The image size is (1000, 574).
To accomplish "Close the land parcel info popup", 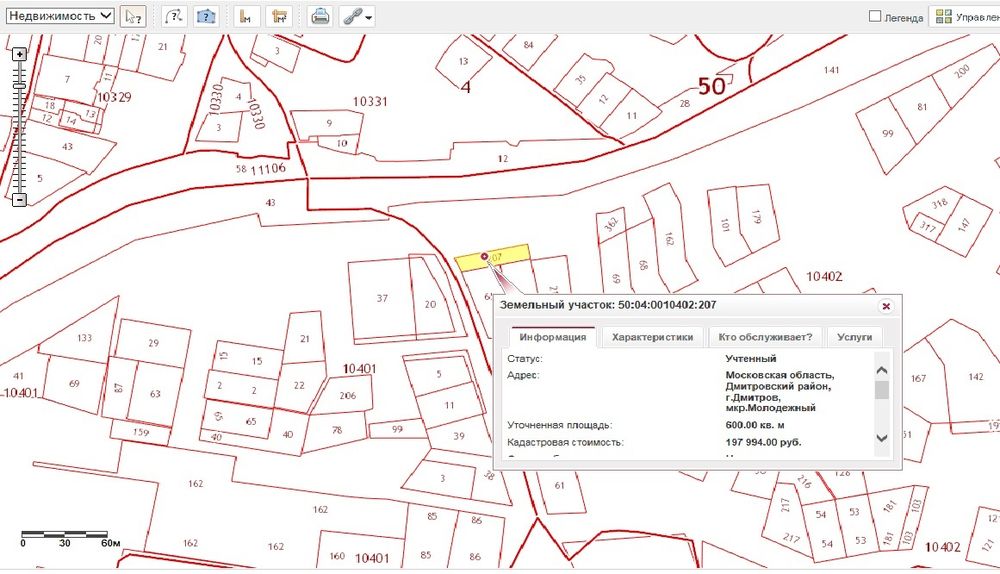I will click(885, 306).
